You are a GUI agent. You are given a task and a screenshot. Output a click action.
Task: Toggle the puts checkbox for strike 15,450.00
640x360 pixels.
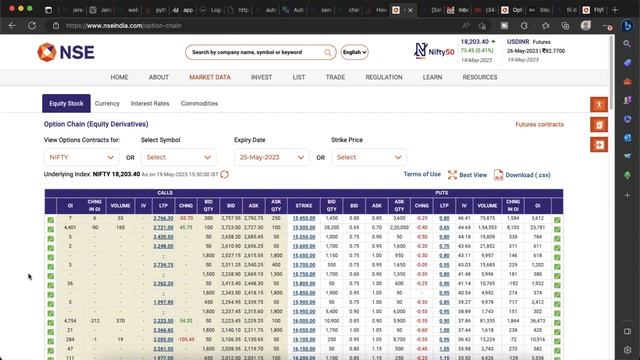(x=557, y=220)
